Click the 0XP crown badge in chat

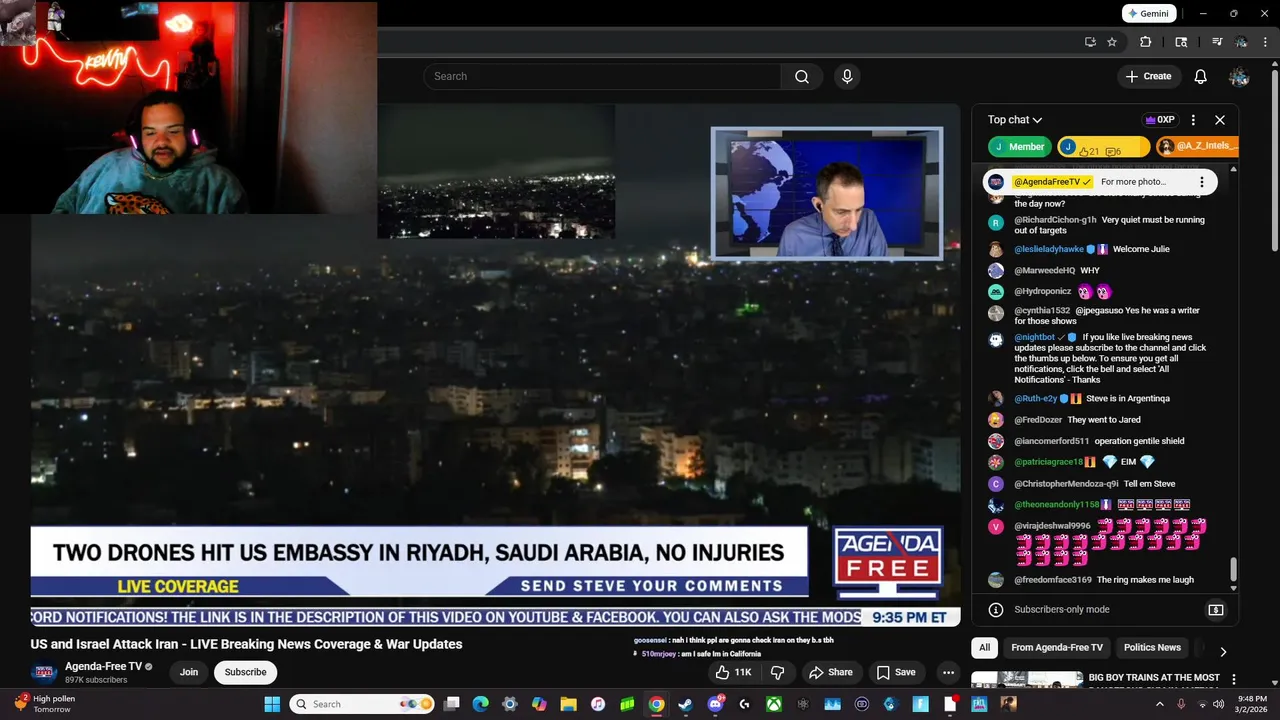pyautogui.click(x=1160, y=120)
